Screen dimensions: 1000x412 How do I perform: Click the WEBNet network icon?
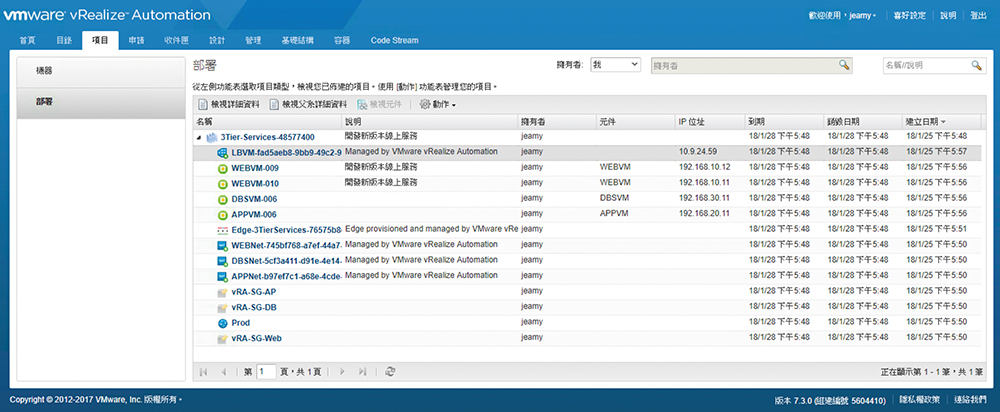[223, 246]
